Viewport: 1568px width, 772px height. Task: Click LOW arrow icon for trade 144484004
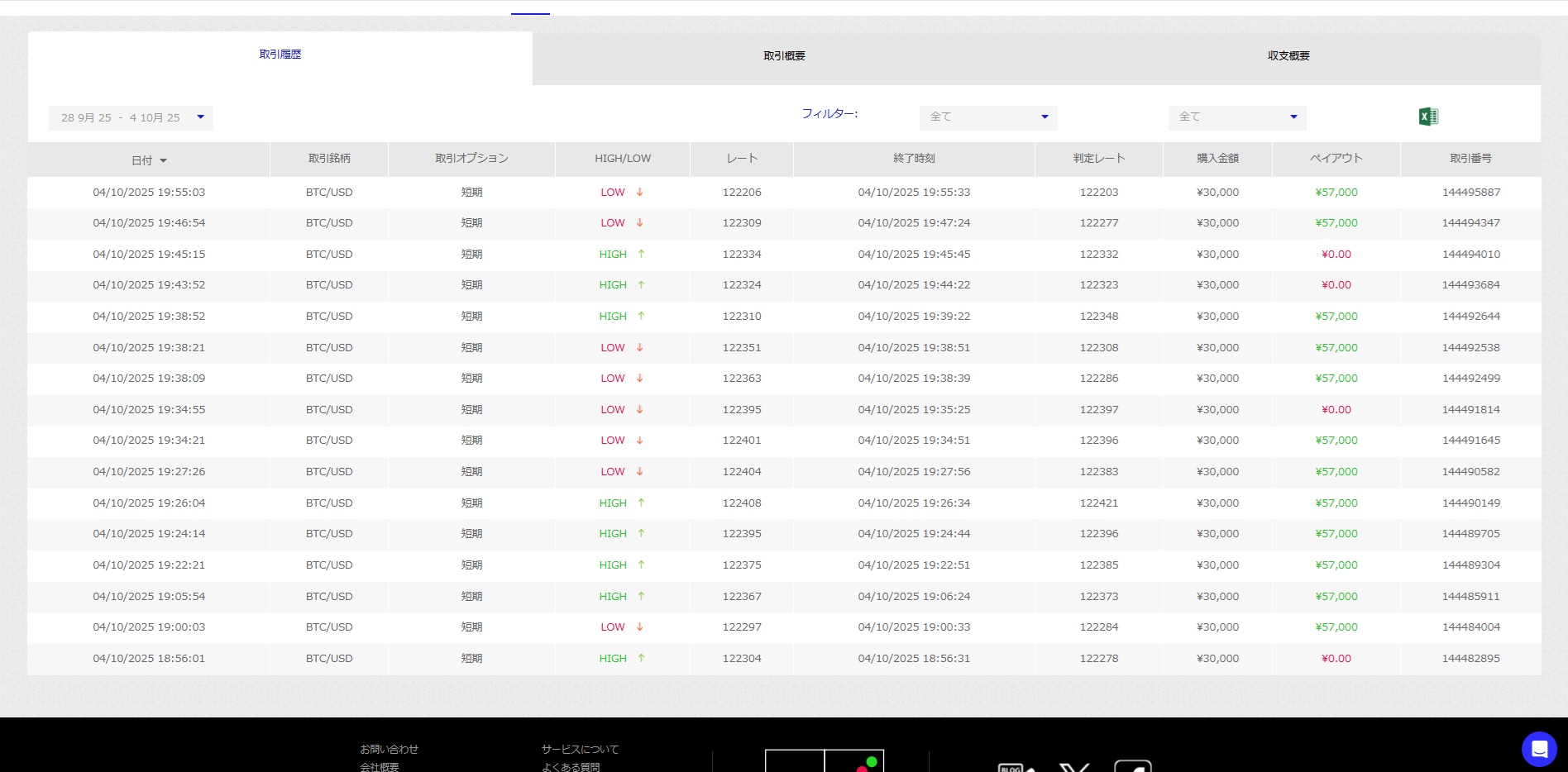point(639,627)
